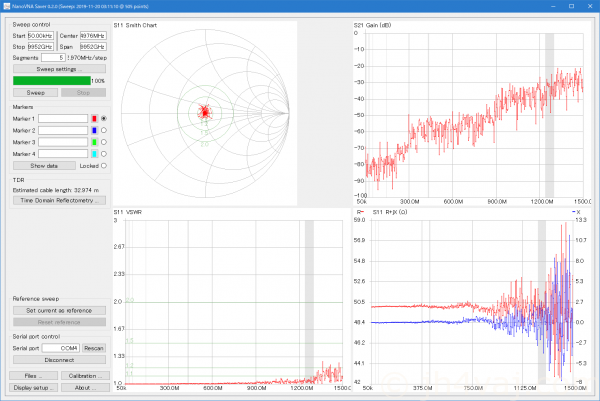Open the red Marker 1 color swatch
Image resolution: width=600 pixels, height=401 pixels.
pyautogui.click(x=94, y=119)
